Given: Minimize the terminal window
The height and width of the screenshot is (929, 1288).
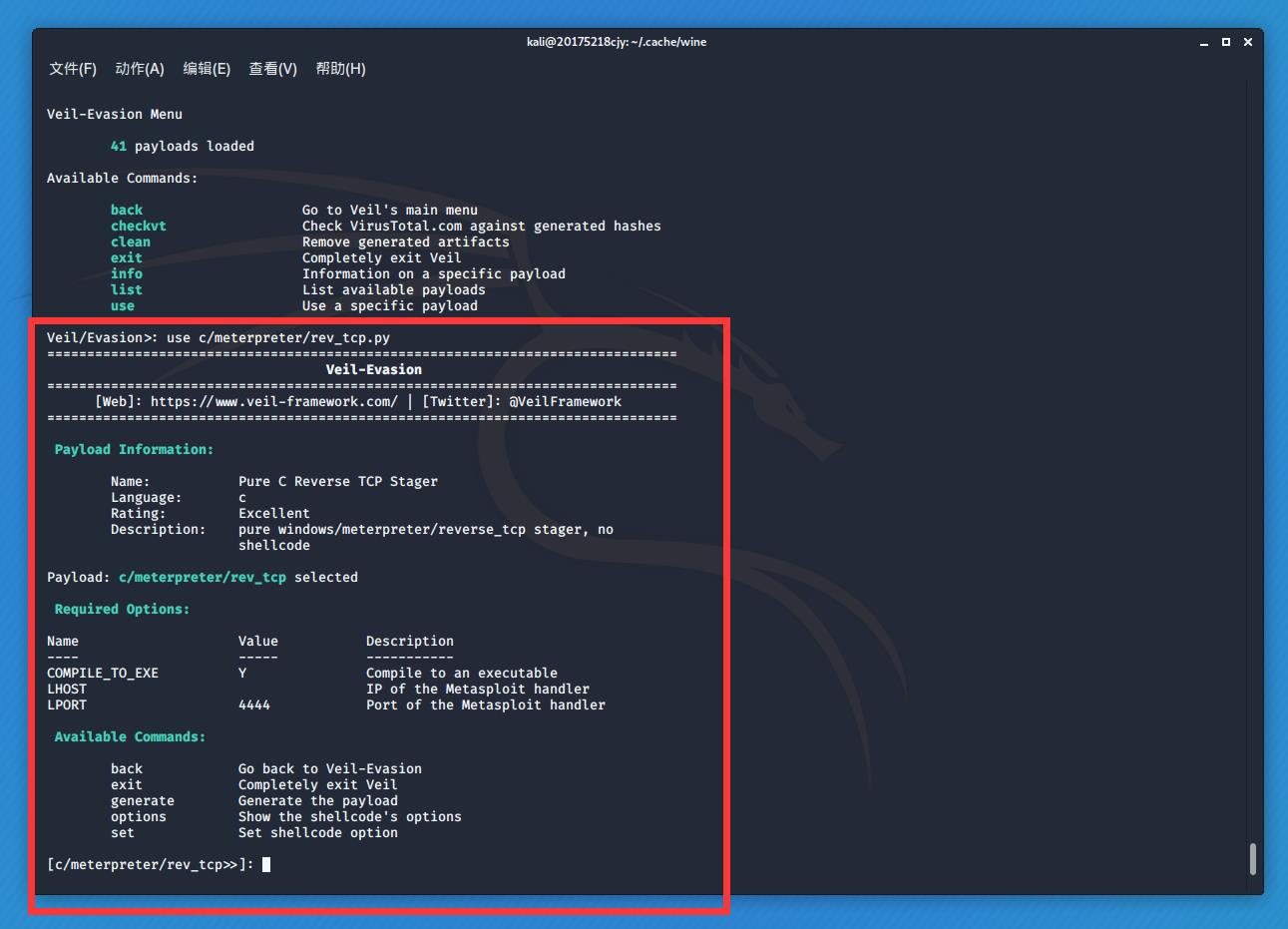Looking at the screenshot, I should point(1205,42).
